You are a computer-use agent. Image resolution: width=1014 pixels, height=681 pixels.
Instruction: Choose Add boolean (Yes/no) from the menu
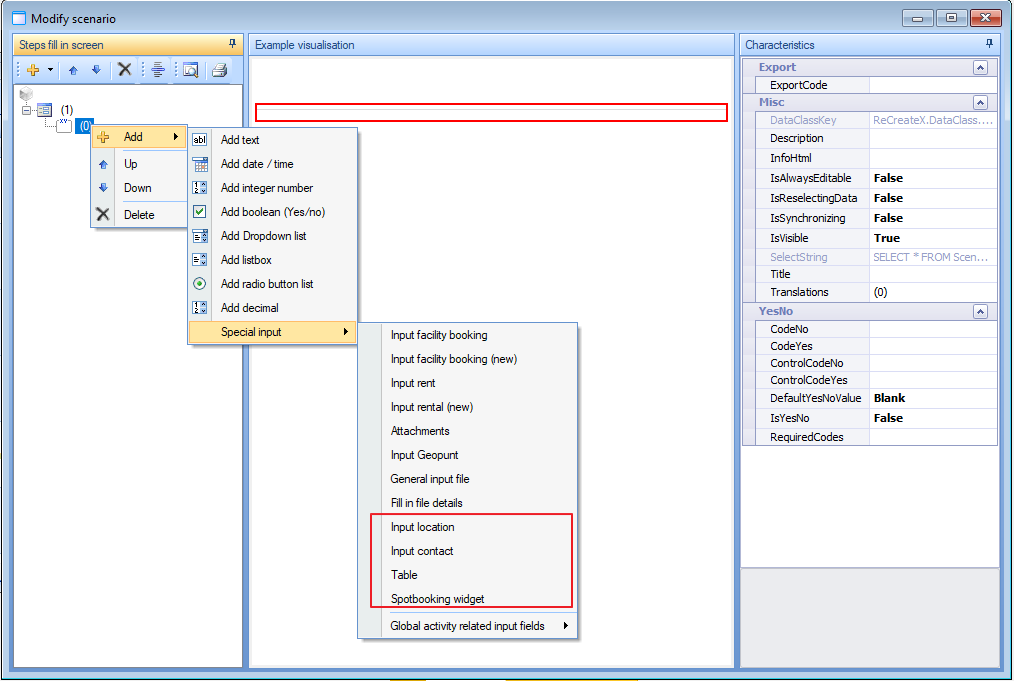point(272,212)
